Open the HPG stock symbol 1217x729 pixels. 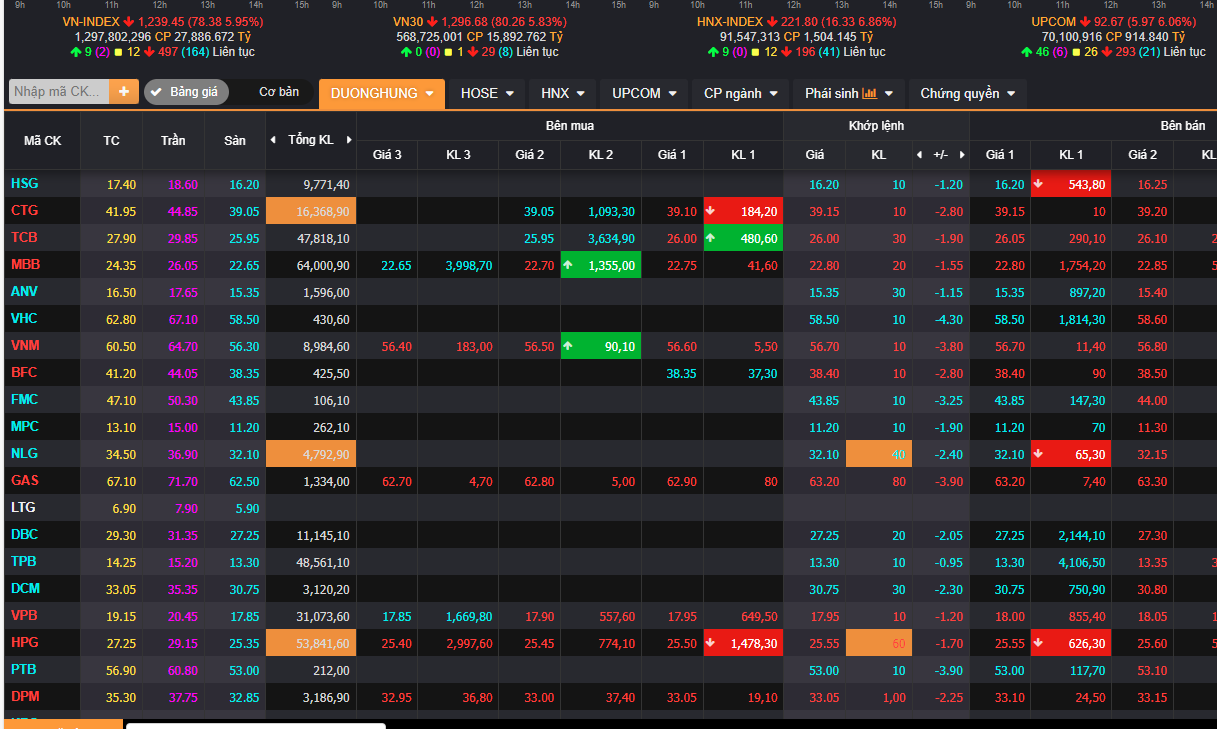(25, 642)
